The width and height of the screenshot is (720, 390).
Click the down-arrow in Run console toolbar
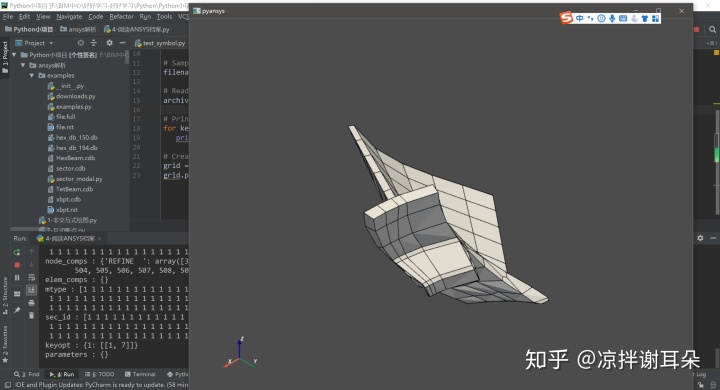coord(31,265)
